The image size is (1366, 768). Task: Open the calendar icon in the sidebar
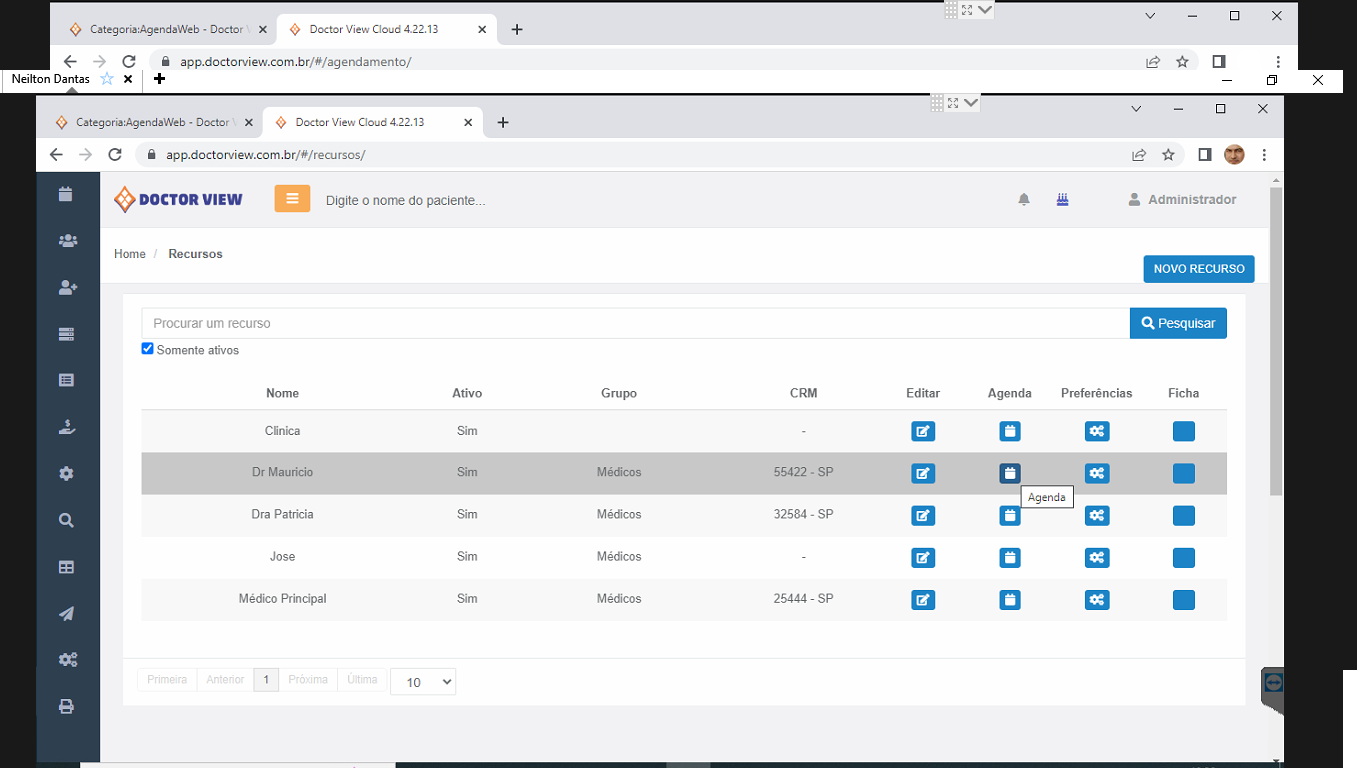tap(66, 194)
